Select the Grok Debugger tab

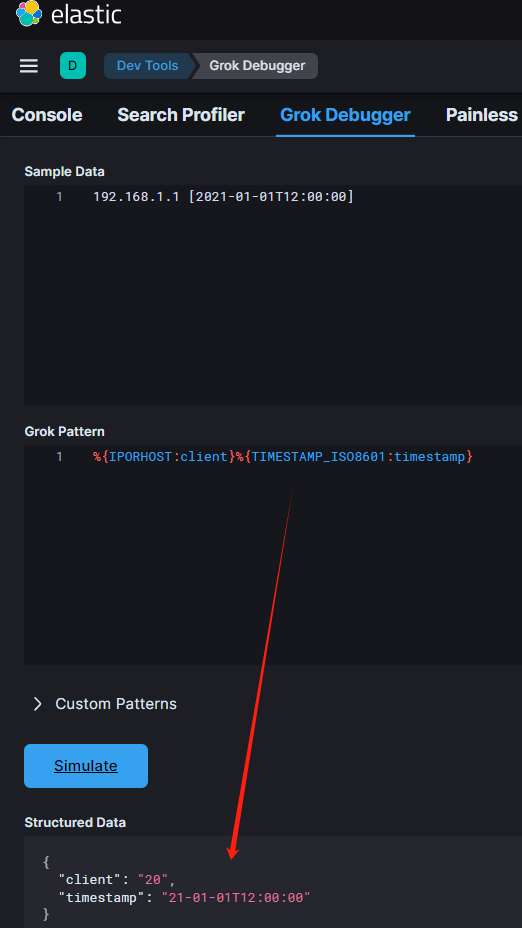click(x=345, y=115)
